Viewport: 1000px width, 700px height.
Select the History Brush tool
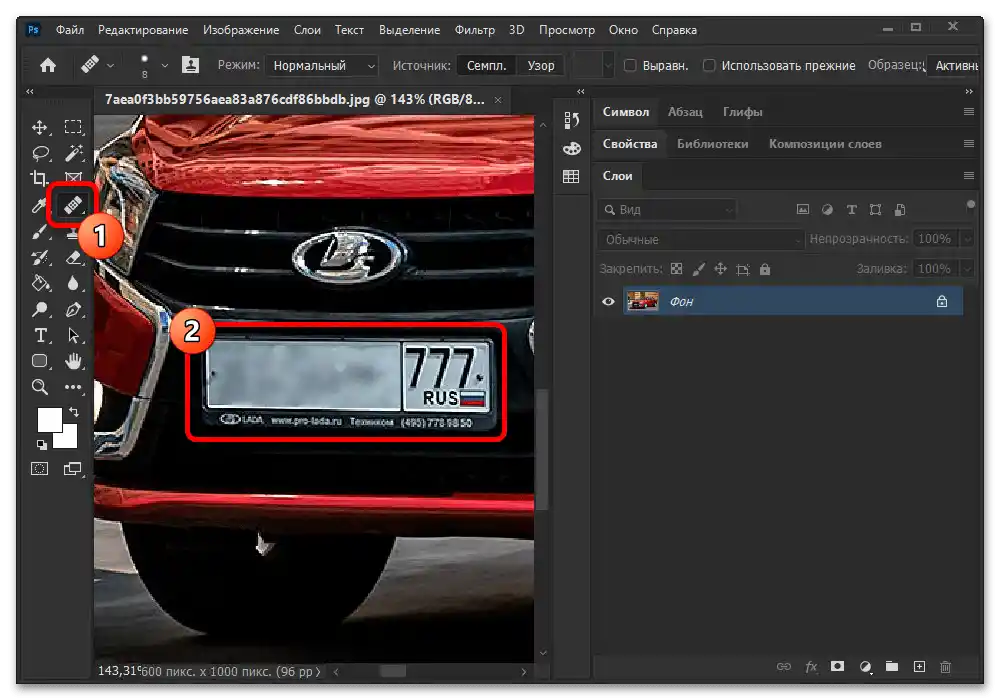40,258
